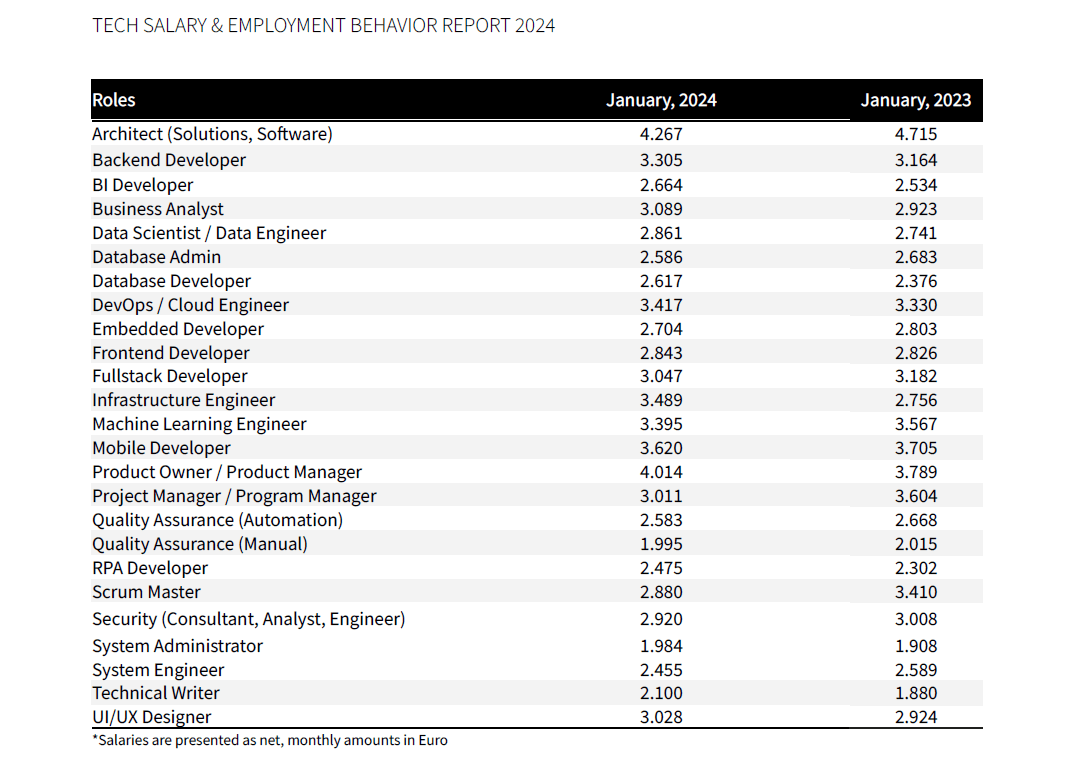The height and width of the screenshot is (768, 1074).
Task: Click RPA Developer's 2023 value 2.302
Action: [x=916, y=569]
